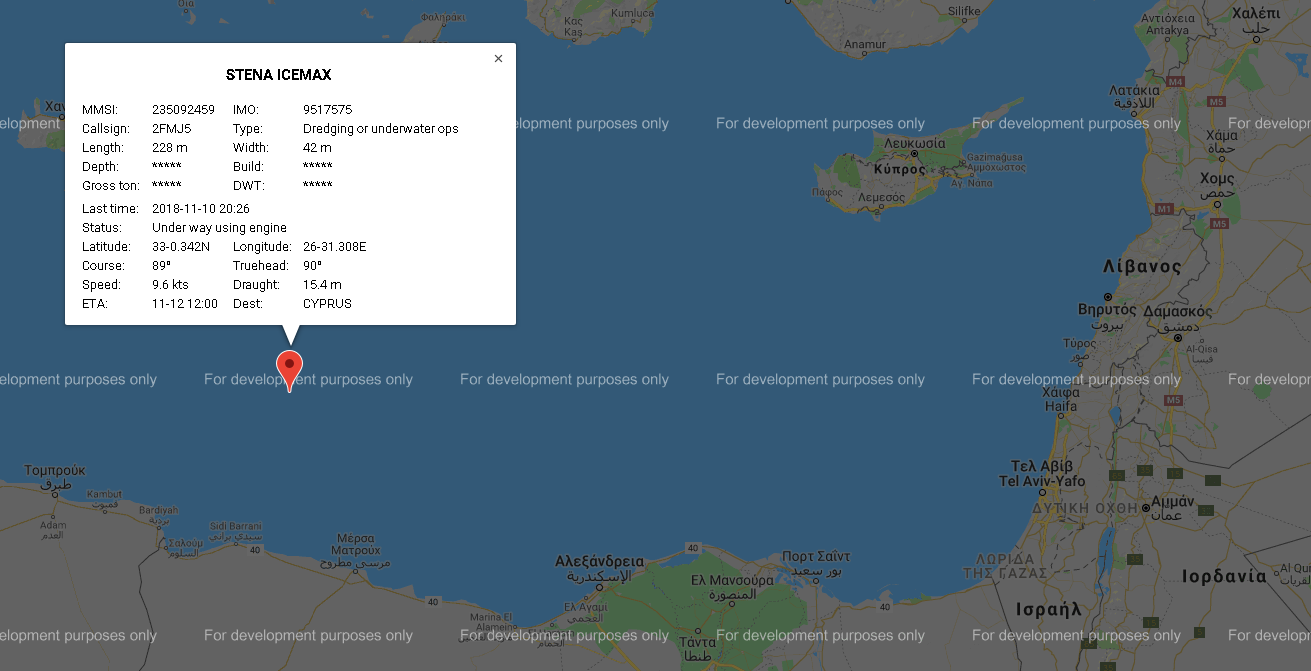The height and width of the screenshot is (671, 1311).
Task: Click Λίβανος country label on map
Action: [1141, 267]
